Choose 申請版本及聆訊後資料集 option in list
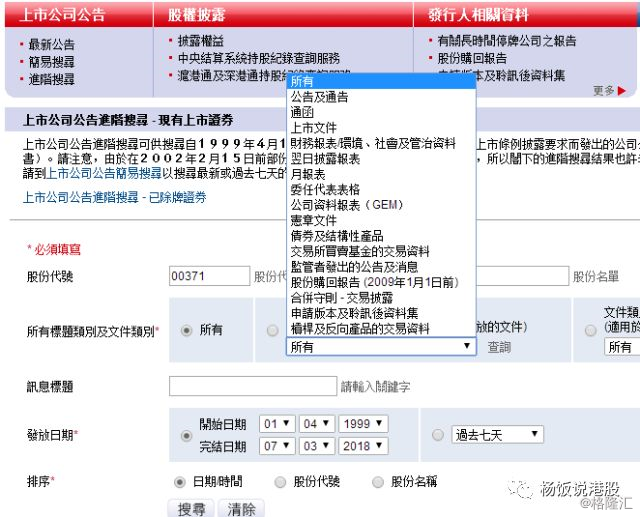Screen dimensions: 640x517 tap(381, 313)
